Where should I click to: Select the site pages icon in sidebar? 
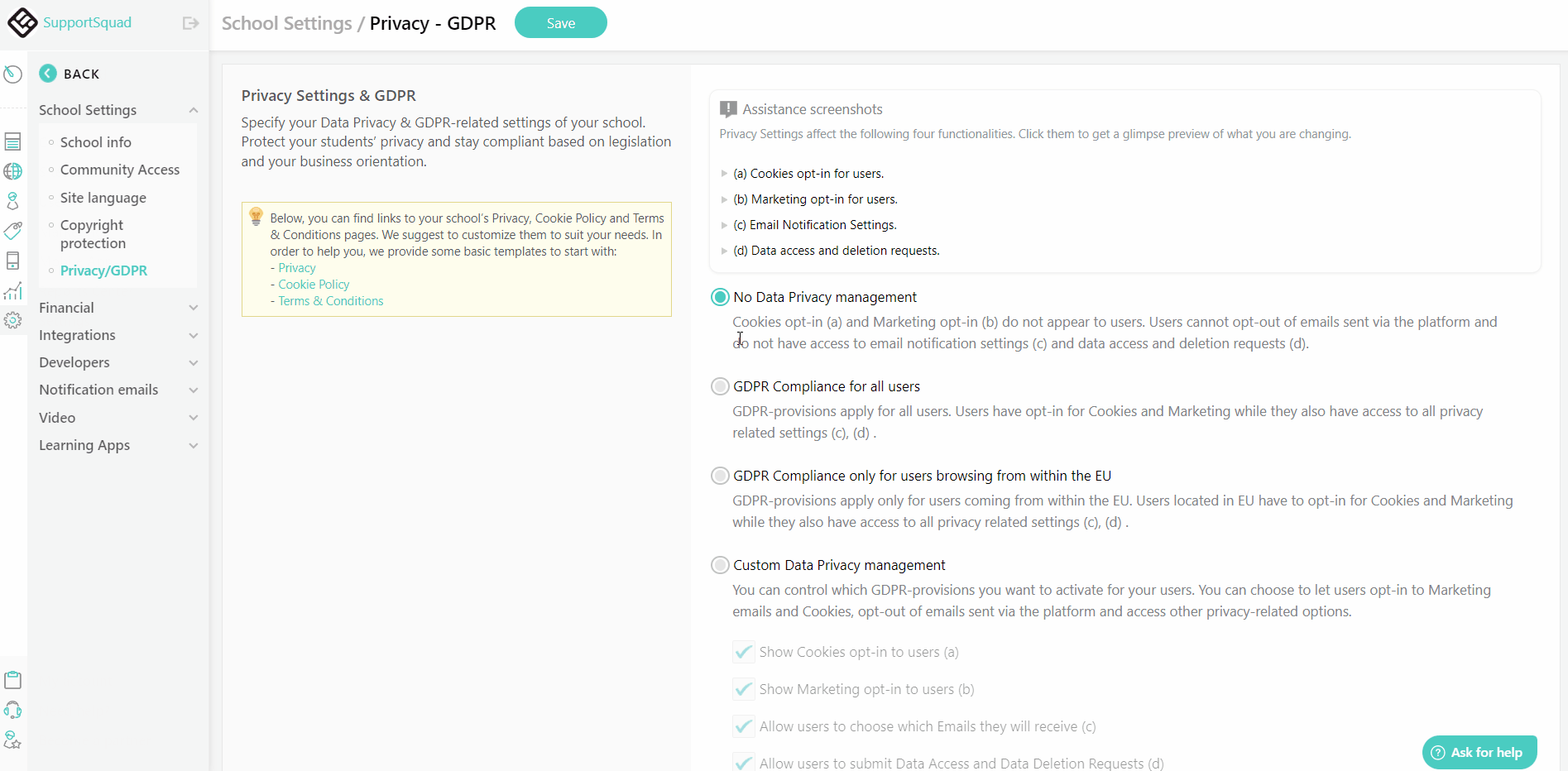12,141
